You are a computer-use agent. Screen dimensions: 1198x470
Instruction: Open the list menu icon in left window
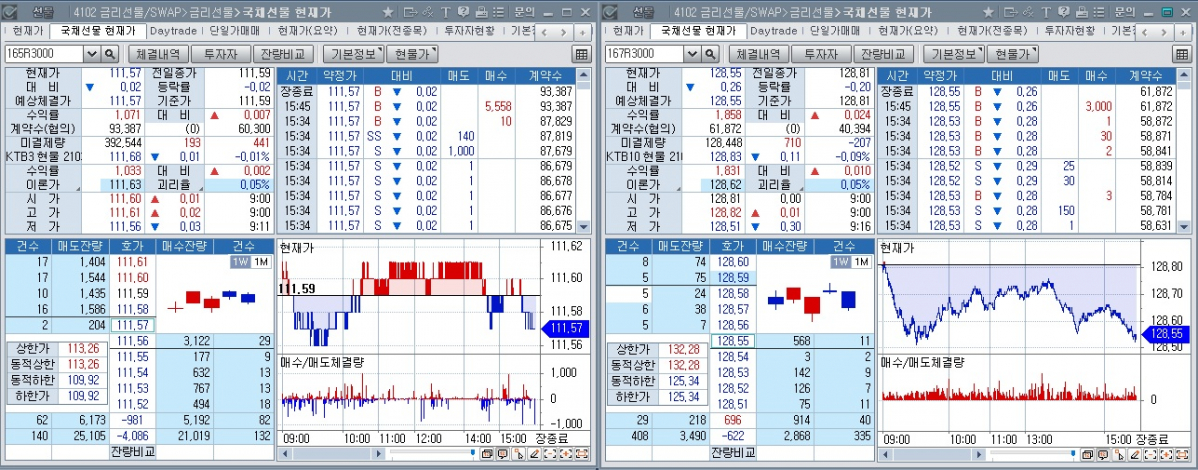(x=498, y=12)
